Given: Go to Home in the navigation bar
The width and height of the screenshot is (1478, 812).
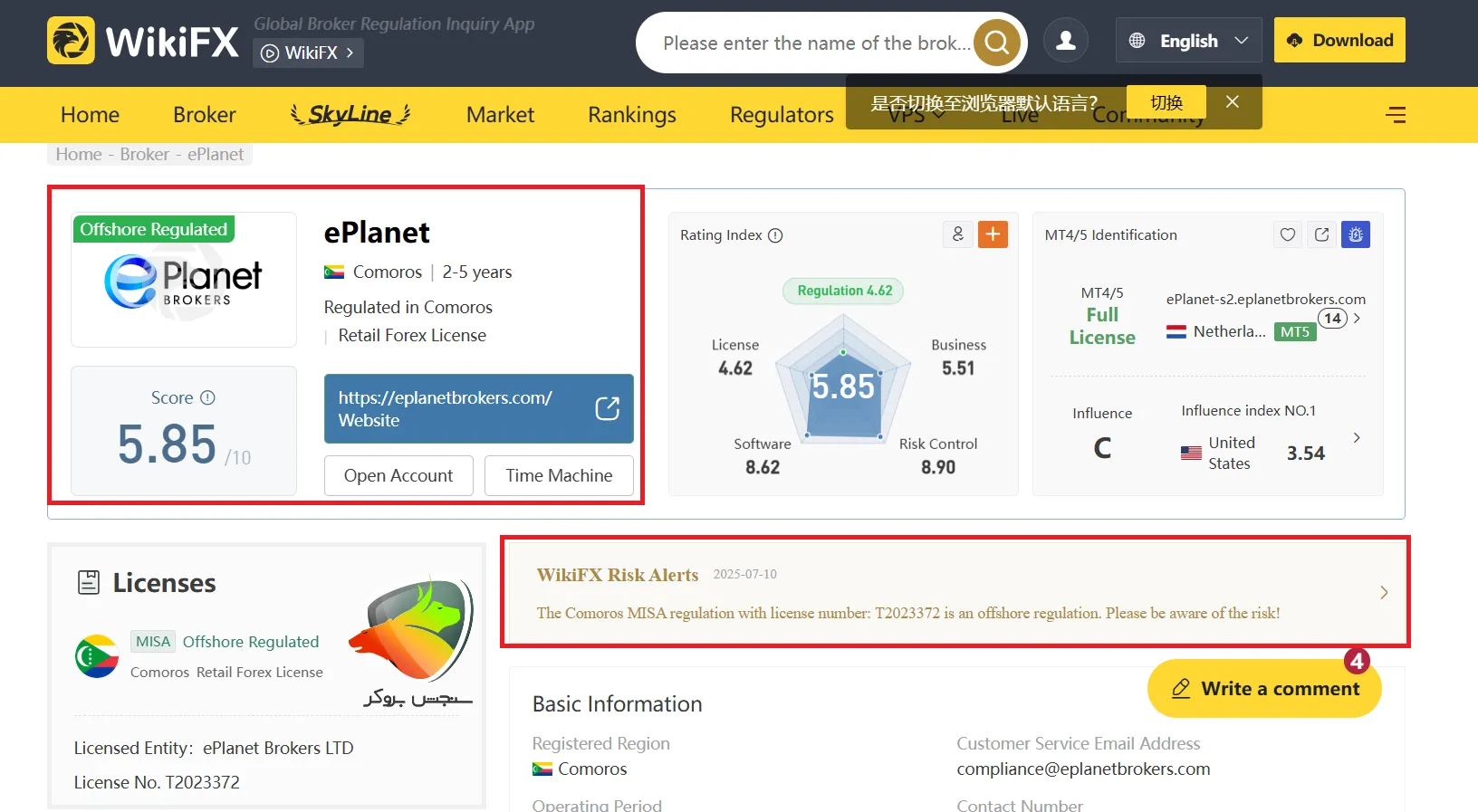Looking at the screenshot, I should point(90,115).
